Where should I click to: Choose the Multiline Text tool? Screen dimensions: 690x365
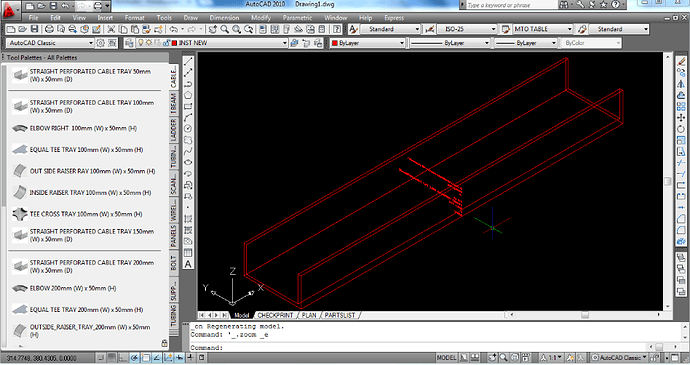point(188,264)
